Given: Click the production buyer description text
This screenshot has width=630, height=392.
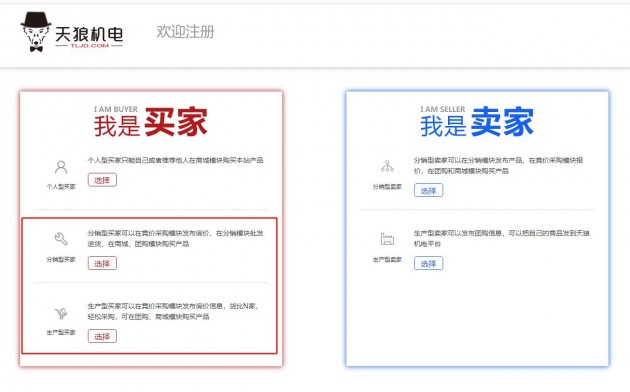Looking at the screenshot, I should coord(173,311).
